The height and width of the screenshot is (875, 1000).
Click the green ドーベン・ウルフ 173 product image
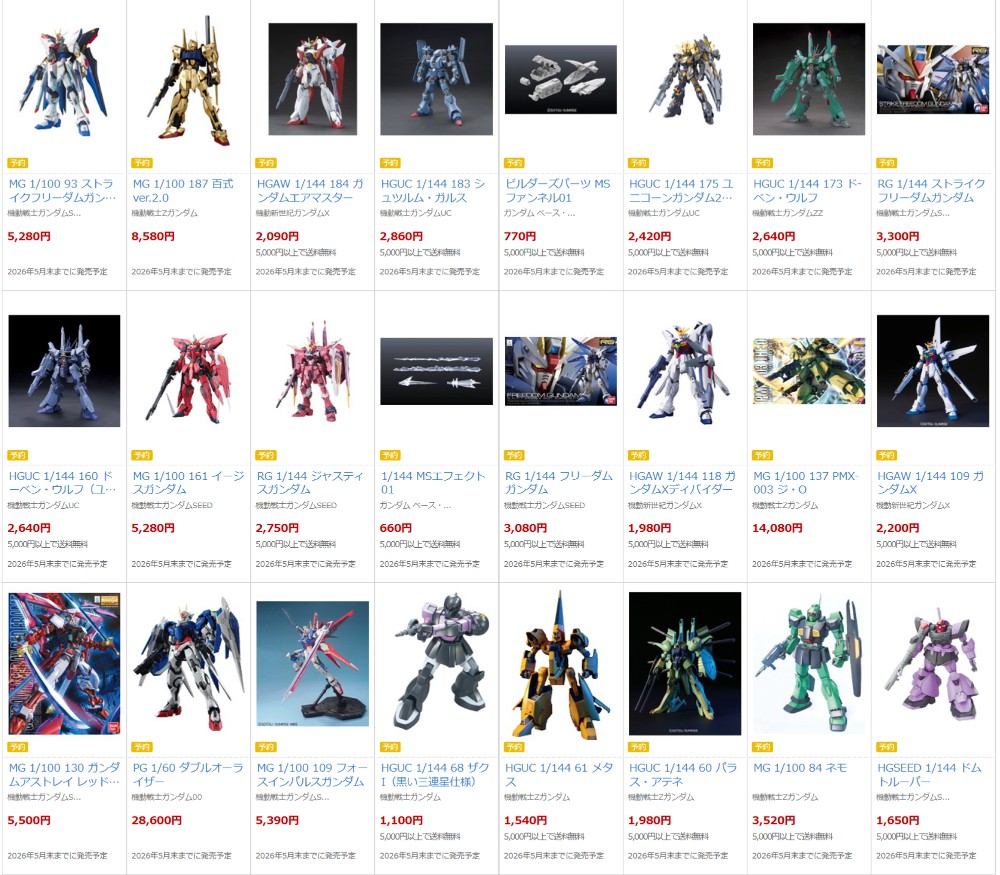809,79
